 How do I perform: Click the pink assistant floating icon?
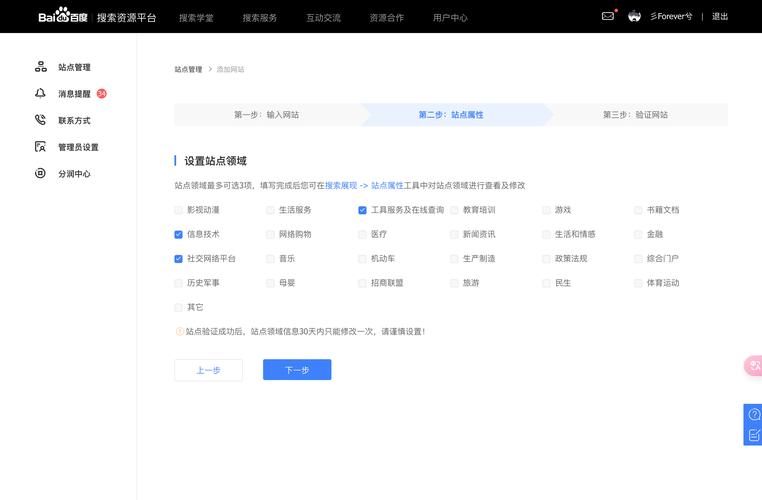point(754,366)
